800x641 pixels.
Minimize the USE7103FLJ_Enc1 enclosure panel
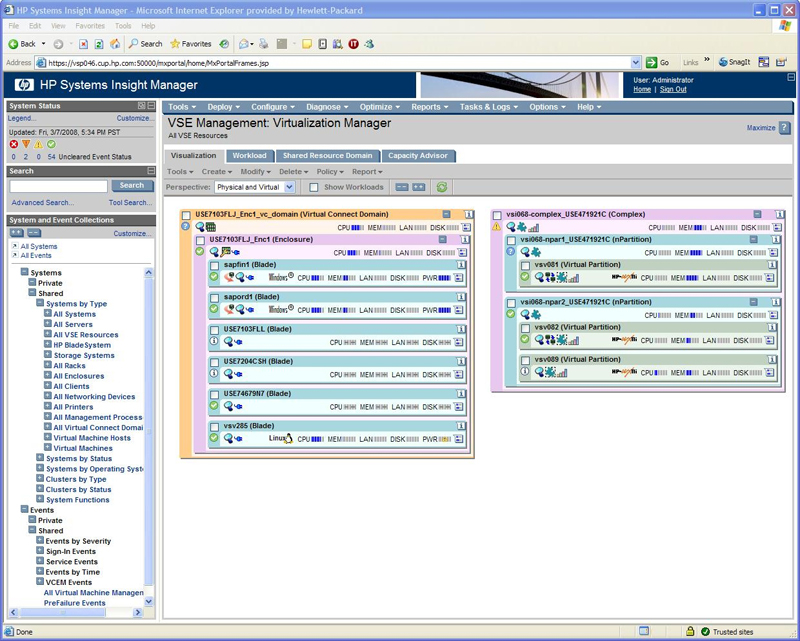[442, 239]
